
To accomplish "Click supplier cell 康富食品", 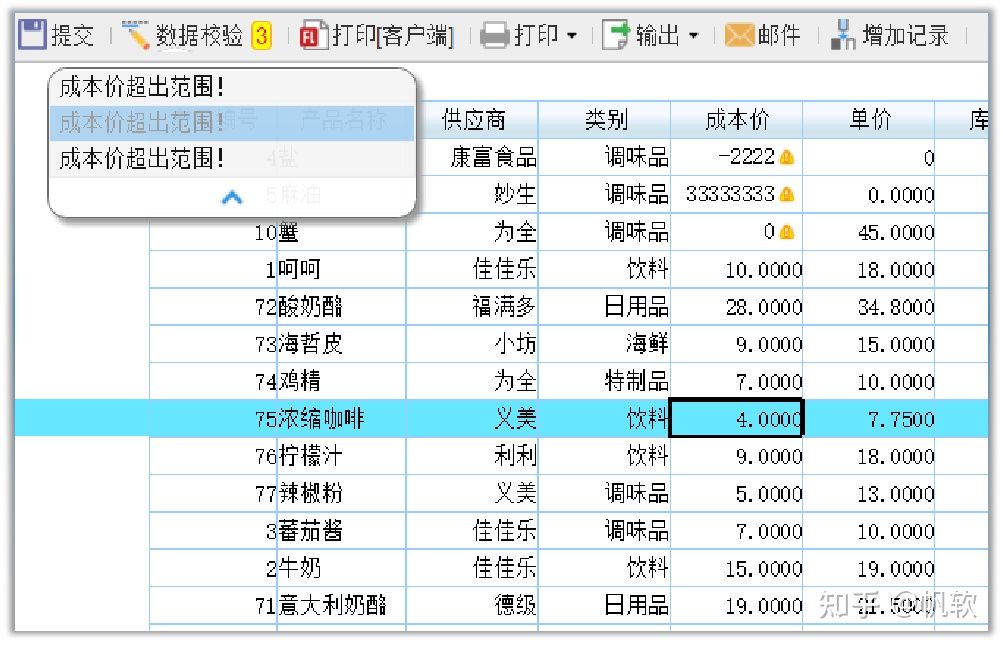I will (x=473, y=157).
